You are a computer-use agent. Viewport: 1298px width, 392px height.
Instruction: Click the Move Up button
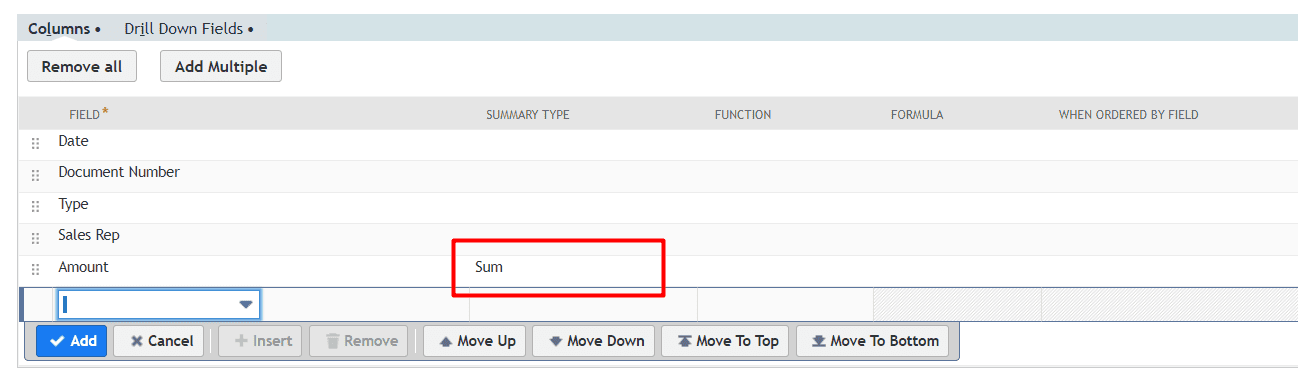coord(477,341)
